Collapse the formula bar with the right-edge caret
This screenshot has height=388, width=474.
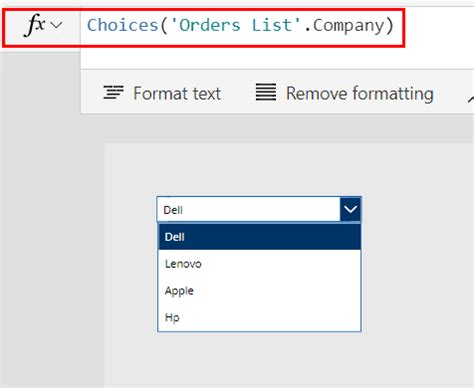click(471, 99)
